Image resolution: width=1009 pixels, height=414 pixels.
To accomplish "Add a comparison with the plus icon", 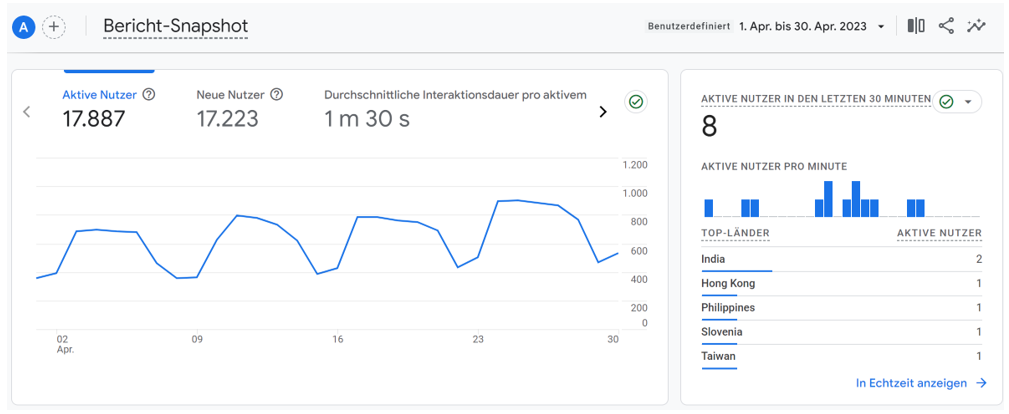I will [x=54, y=26].
